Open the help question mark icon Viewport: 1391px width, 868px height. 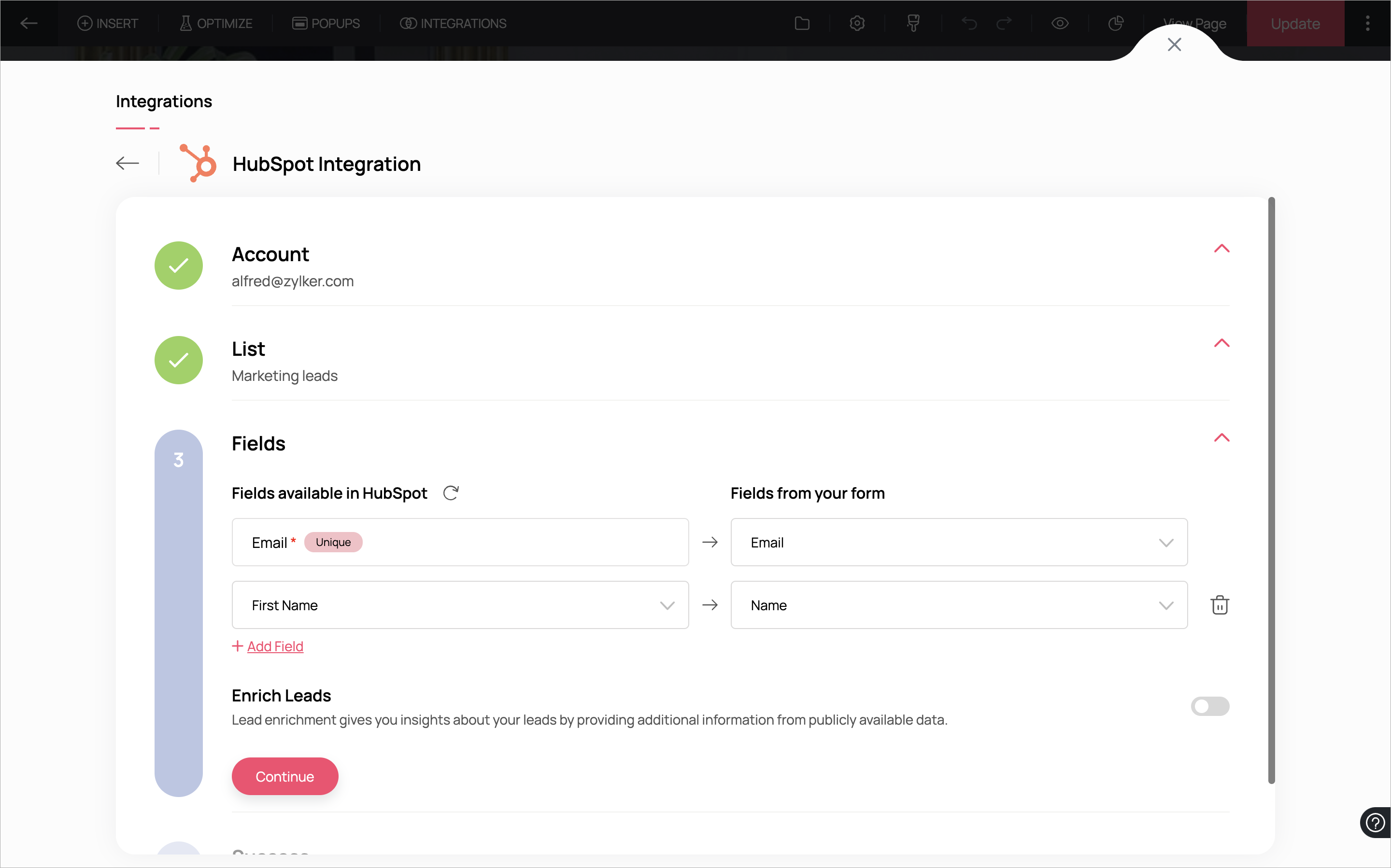(1375, 823)
